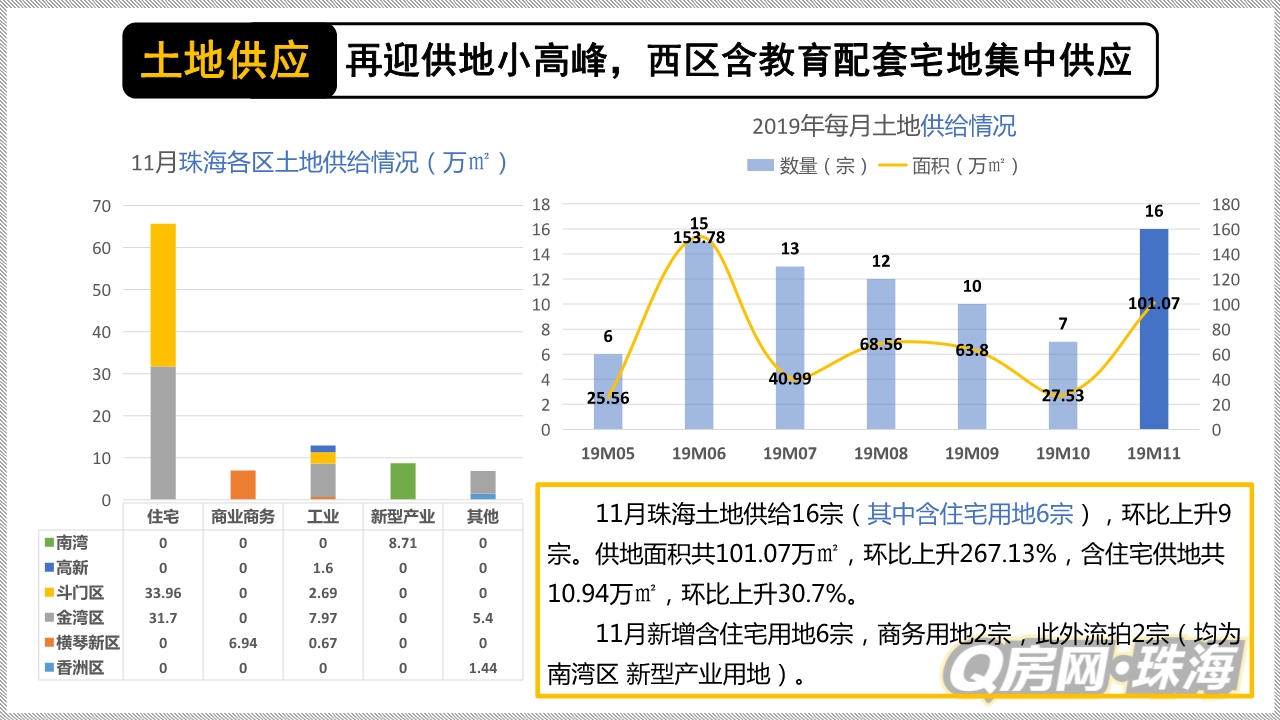
Task: Click the 19M06 axis label
Action: (x=698, y=453)
